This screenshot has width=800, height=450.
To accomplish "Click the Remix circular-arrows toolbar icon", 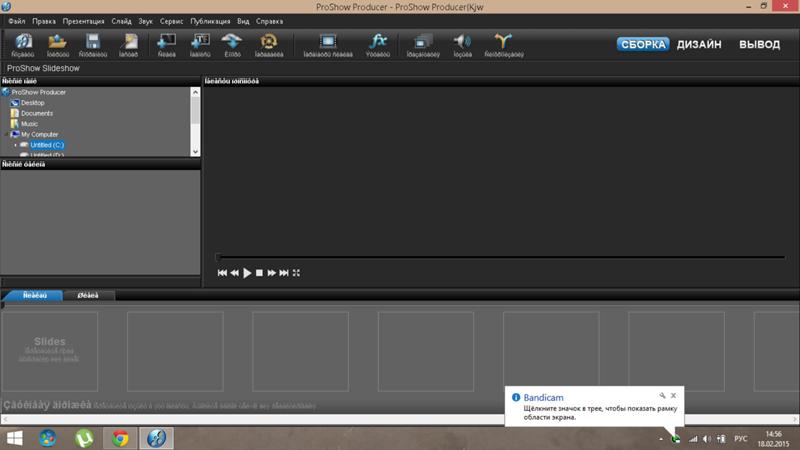I will [x=269, y=44].
